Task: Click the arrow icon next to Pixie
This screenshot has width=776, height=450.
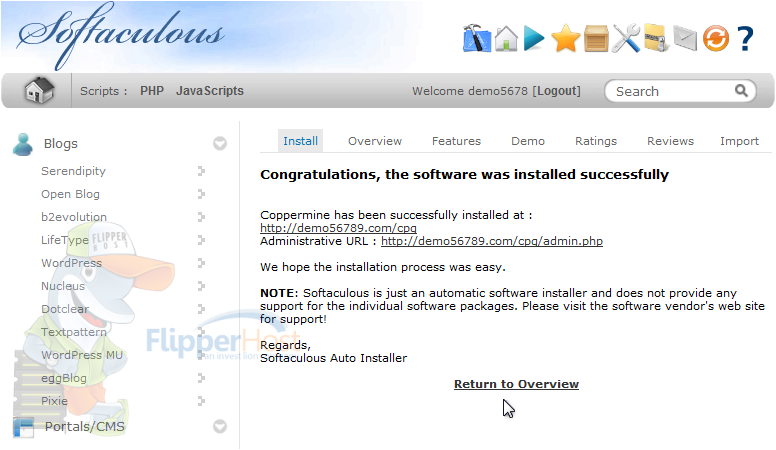Action: [201, 400]
